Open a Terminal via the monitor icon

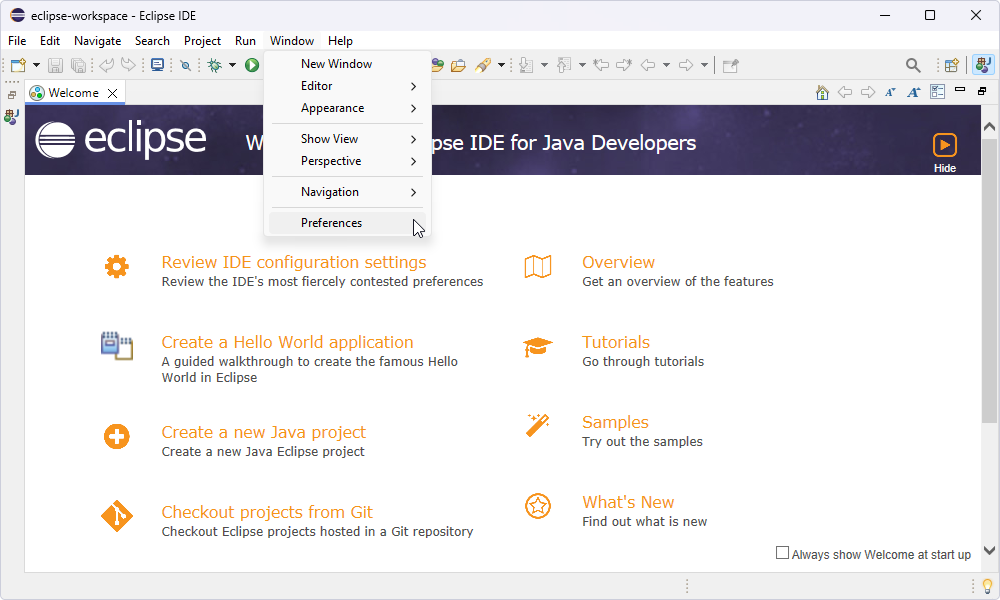tap(158, 65)
